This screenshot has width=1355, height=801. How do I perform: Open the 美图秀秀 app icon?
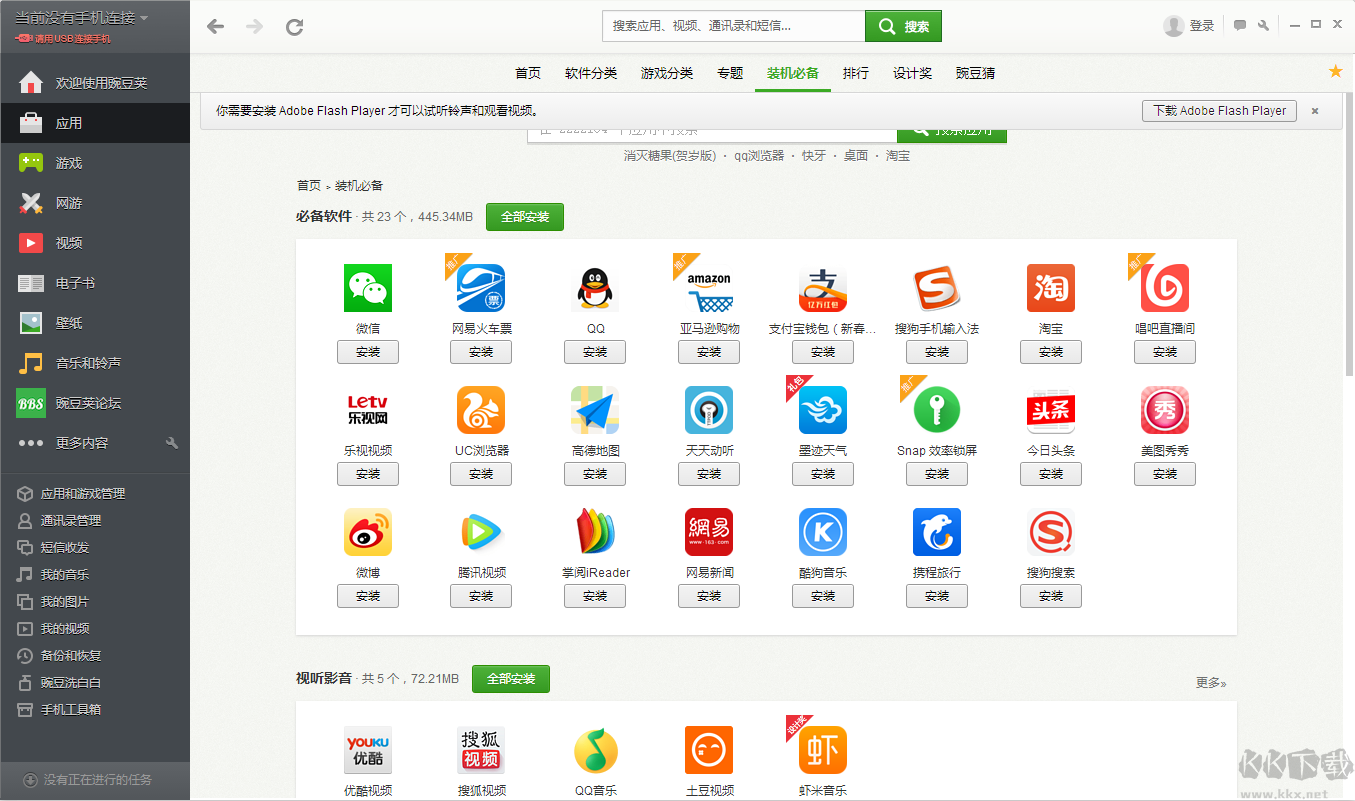click(1165, 410)
